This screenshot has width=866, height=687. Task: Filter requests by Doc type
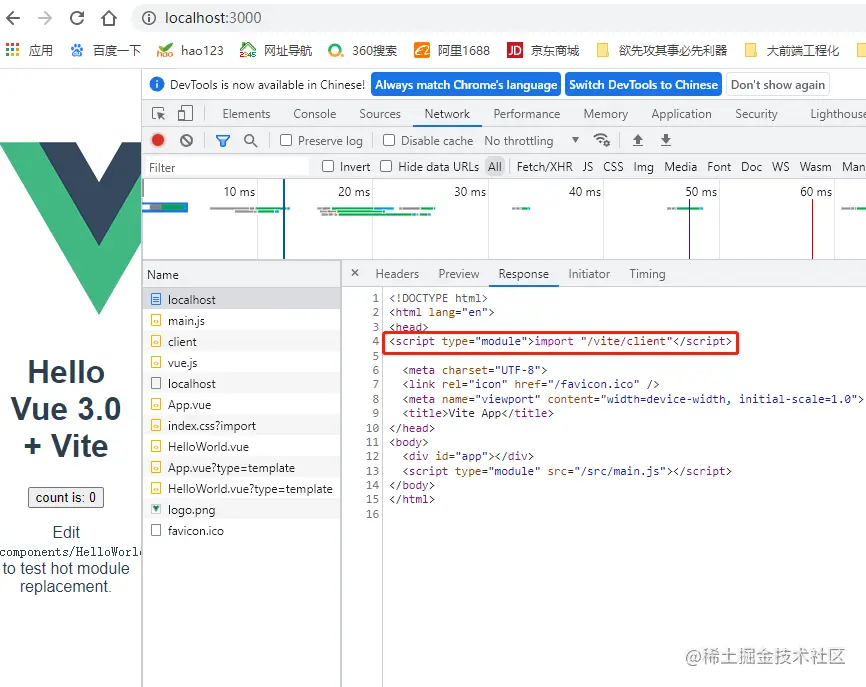pos(752,167)
